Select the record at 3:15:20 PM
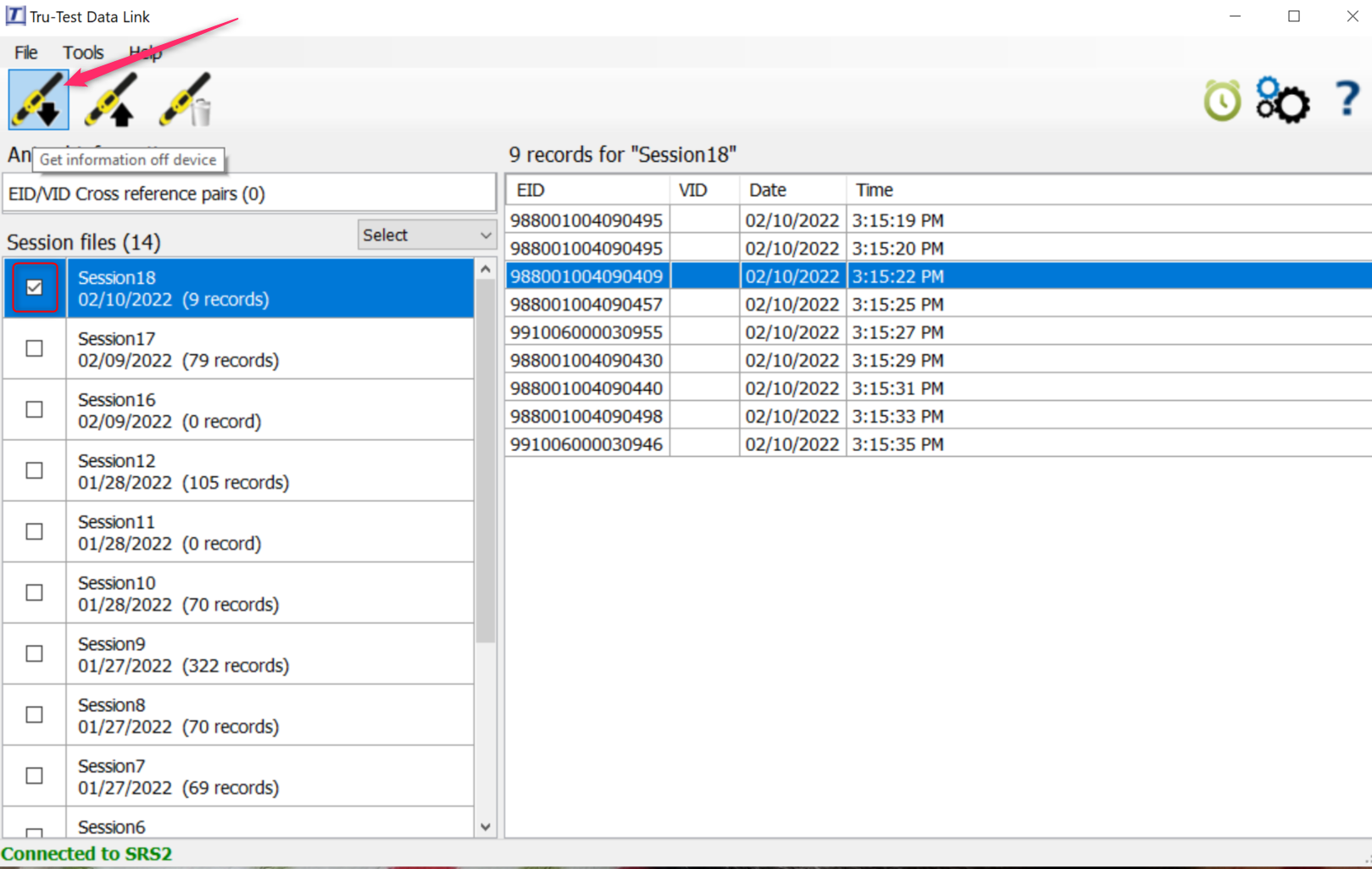The width and height of the screenshot is (1372, 869). coord(939,248)
